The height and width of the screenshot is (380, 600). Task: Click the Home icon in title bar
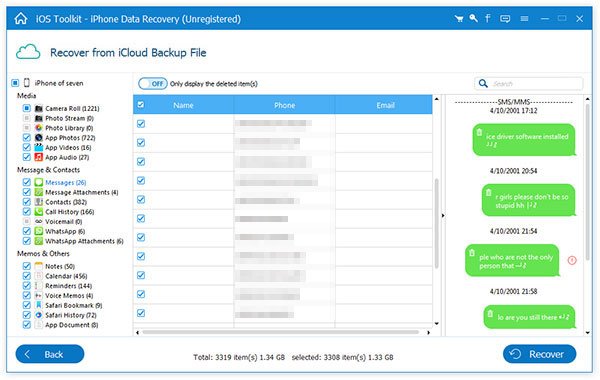[21, 18]
